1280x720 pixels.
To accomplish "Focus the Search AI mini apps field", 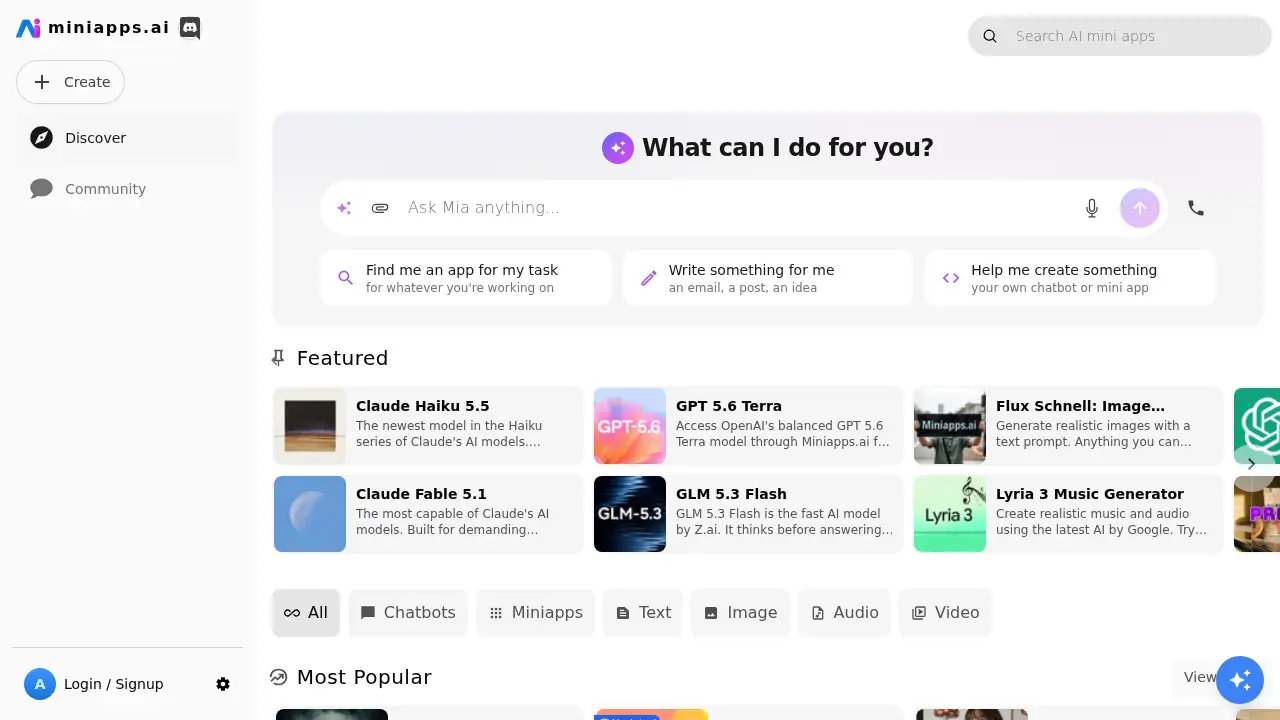I will coord(1120,36).
